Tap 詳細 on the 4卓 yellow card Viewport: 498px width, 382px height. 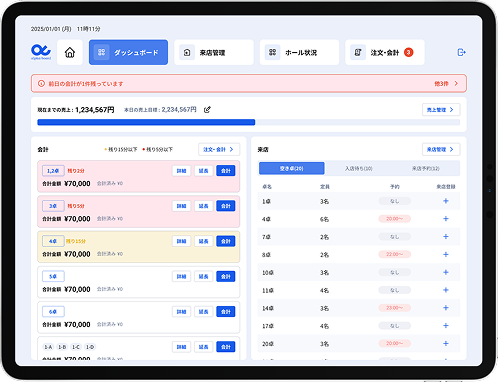(x=181, y=241)
